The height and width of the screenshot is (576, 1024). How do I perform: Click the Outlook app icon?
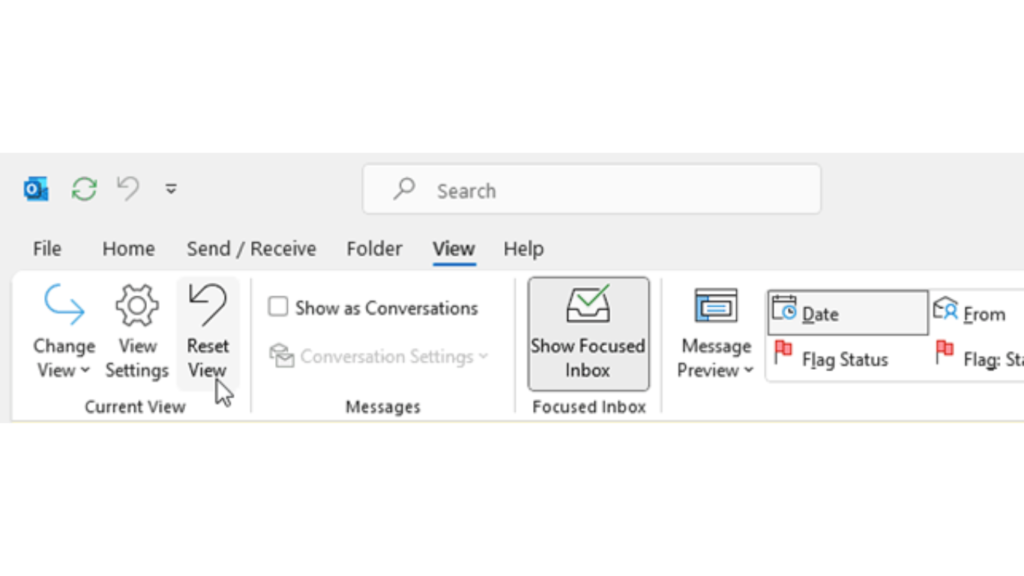[x=37, y=189]
